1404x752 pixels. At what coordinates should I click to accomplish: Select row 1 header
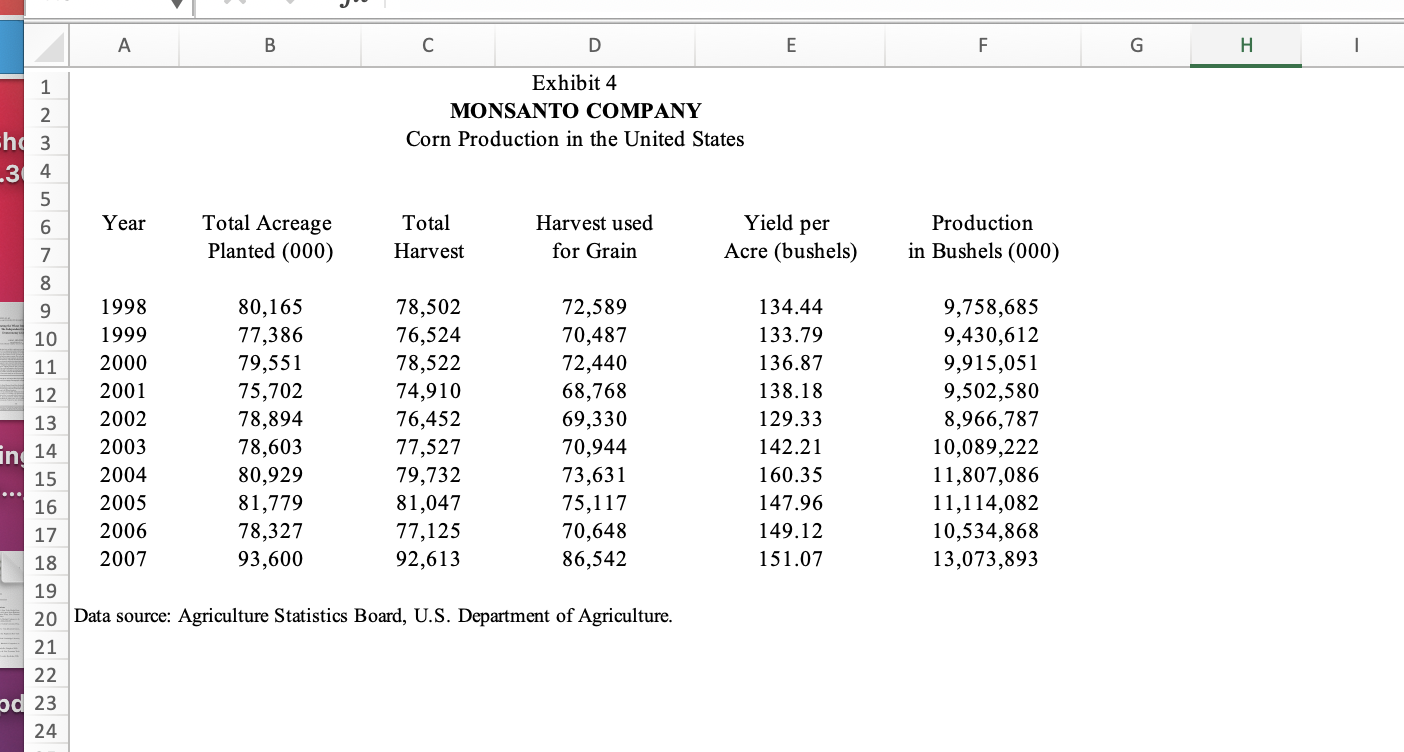[46, 86]
